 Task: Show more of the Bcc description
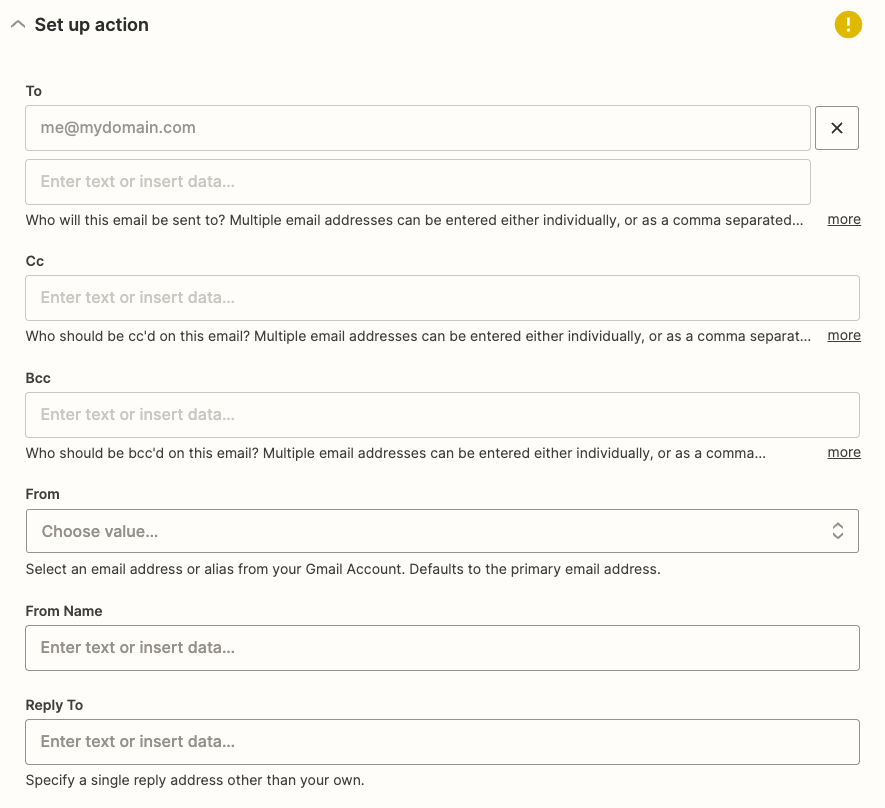(x=844, y=453)
